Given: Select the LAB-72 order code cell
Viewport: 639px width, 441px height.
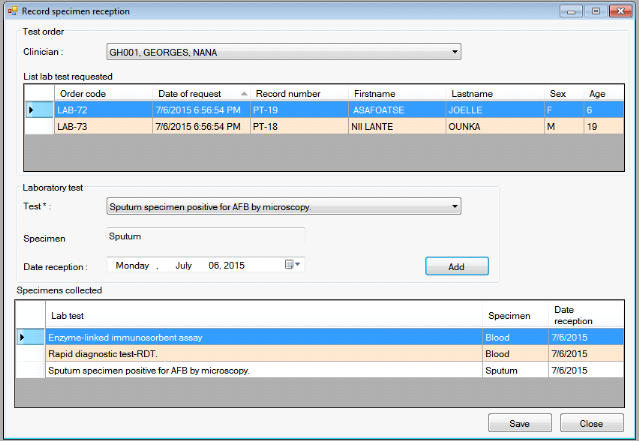Looking at the screenshot, I should coord(104,110).
